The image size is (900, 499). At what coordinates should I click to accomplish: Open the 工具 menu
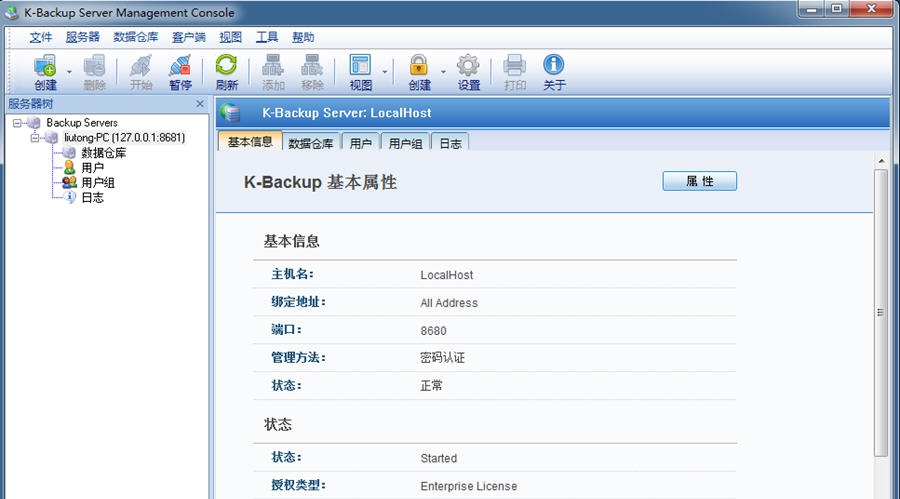267,37
